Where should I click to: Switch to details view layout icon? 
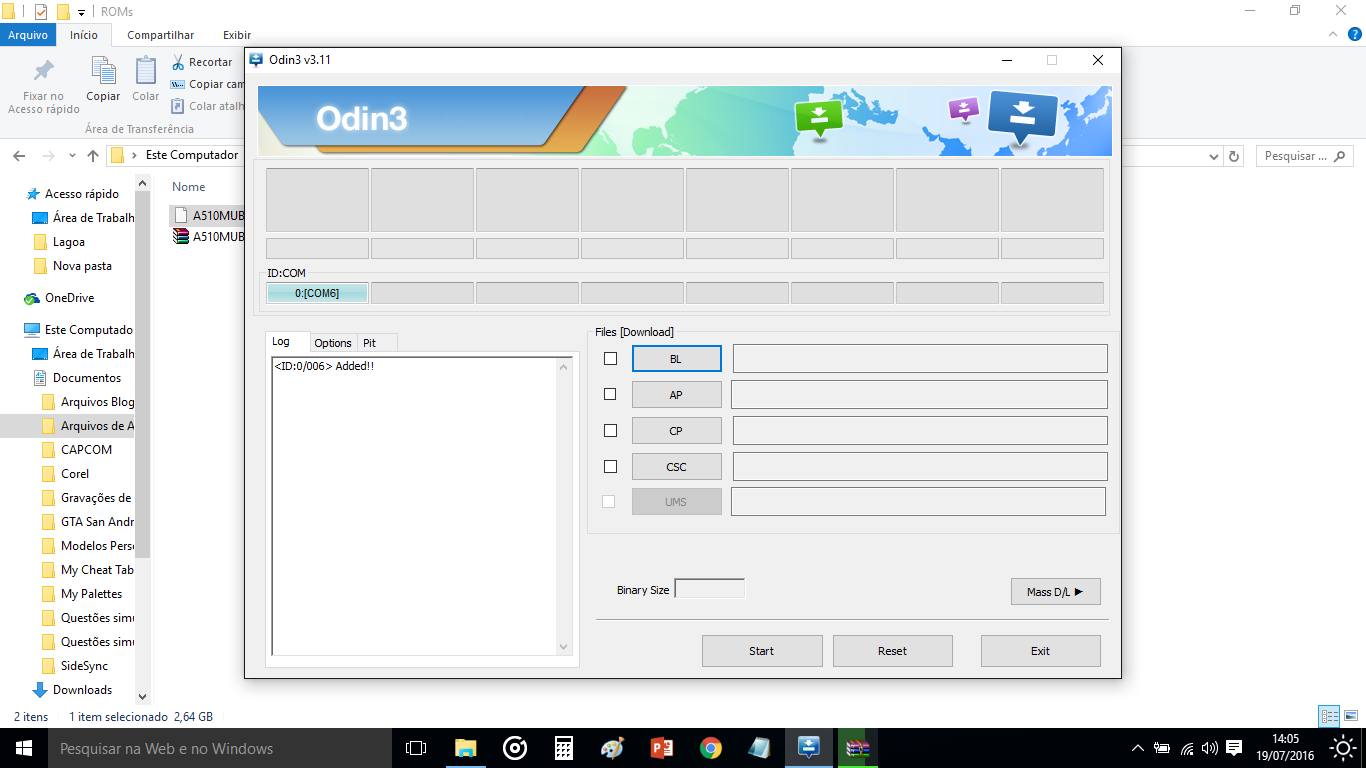(x=1329, y=716)
